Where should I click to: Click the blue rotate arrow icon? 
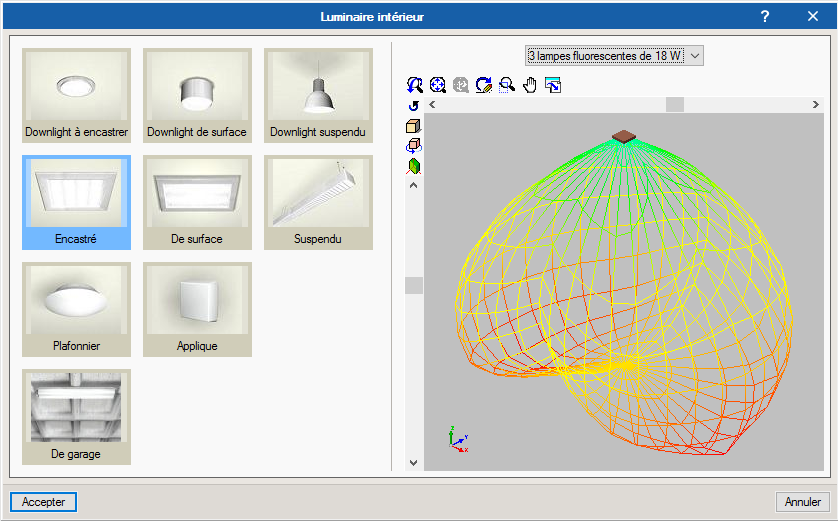point(414,105)
